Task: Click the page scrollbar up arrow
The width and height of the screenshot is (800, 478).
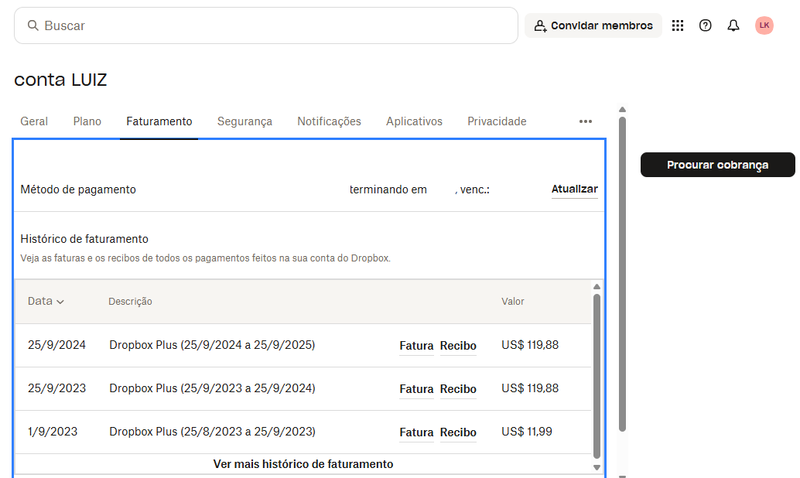Action: 622,110
